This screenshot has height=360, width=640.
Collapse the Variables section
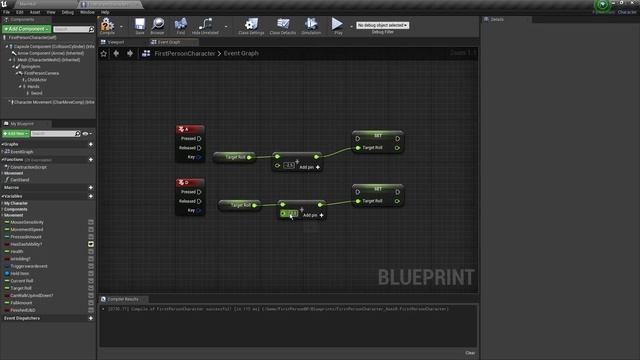coord(2,196)
